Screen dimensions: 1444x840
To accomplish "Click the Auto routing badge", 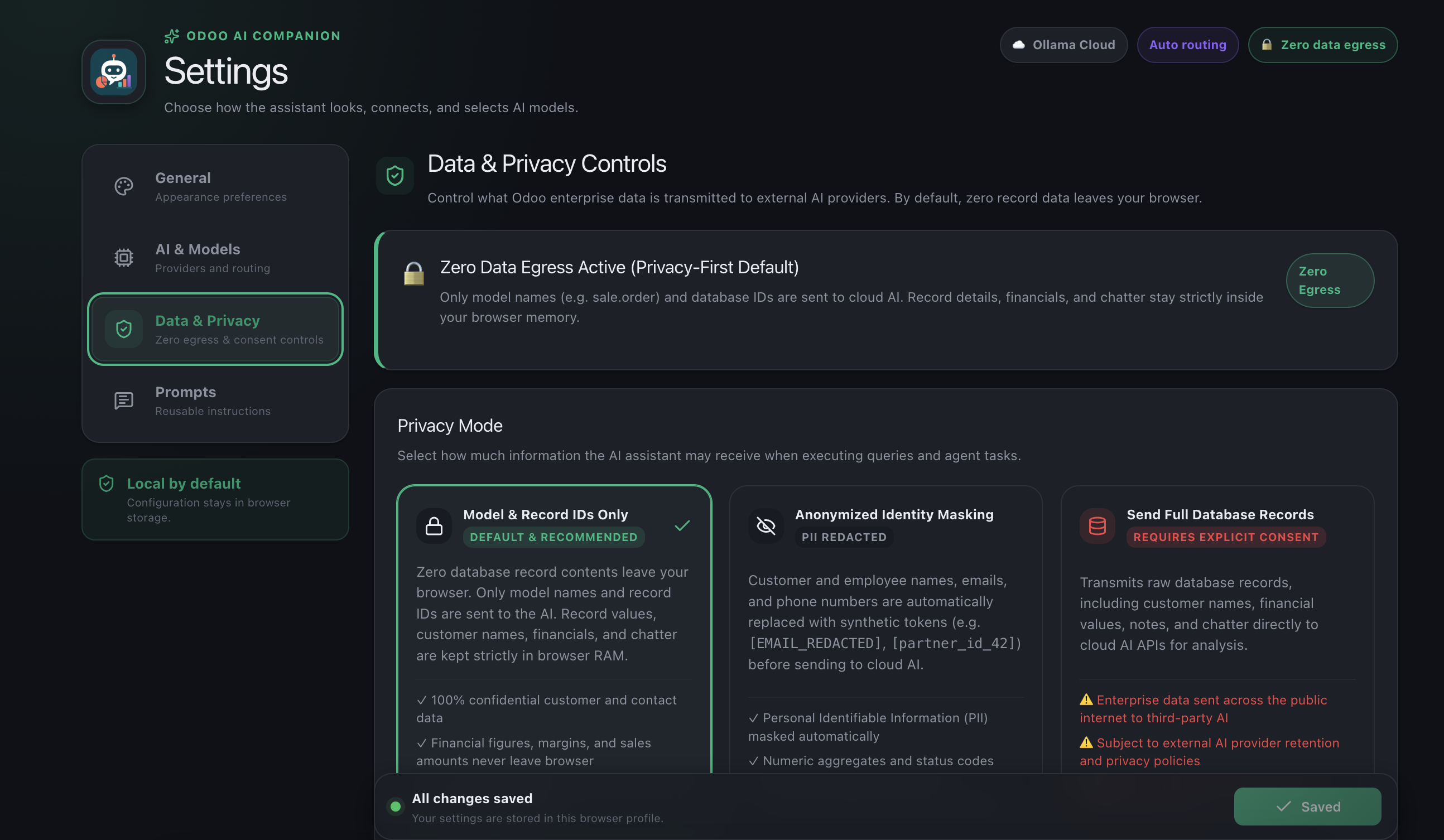I will pyautogui.click(x=1188, y=45).
